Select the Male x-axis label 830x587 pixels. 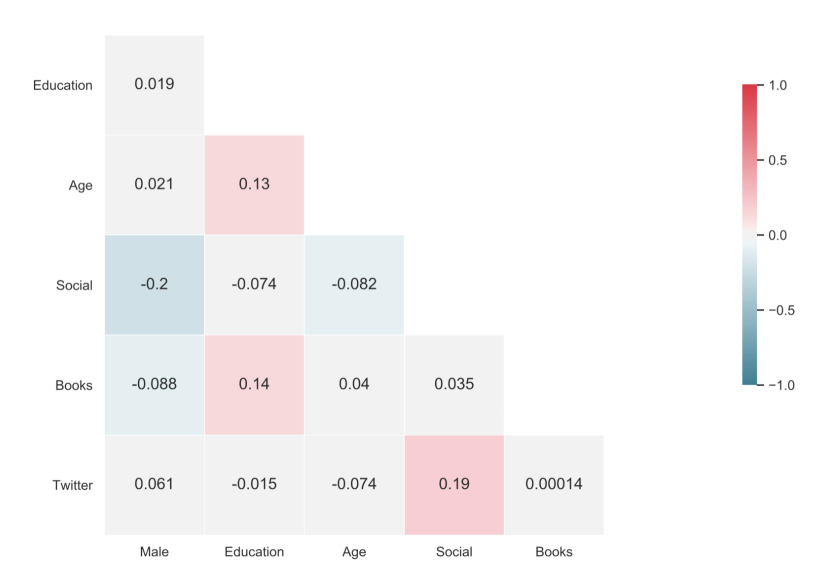154,552
